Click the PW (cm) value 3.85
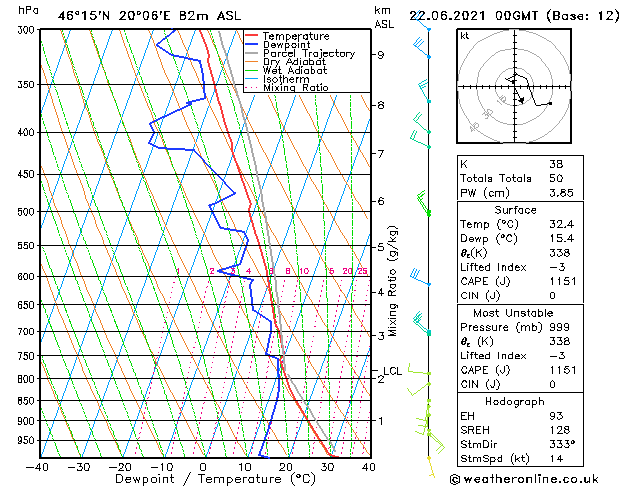The width and height of the screenshot is (629, 486). [x=561, y=193]
